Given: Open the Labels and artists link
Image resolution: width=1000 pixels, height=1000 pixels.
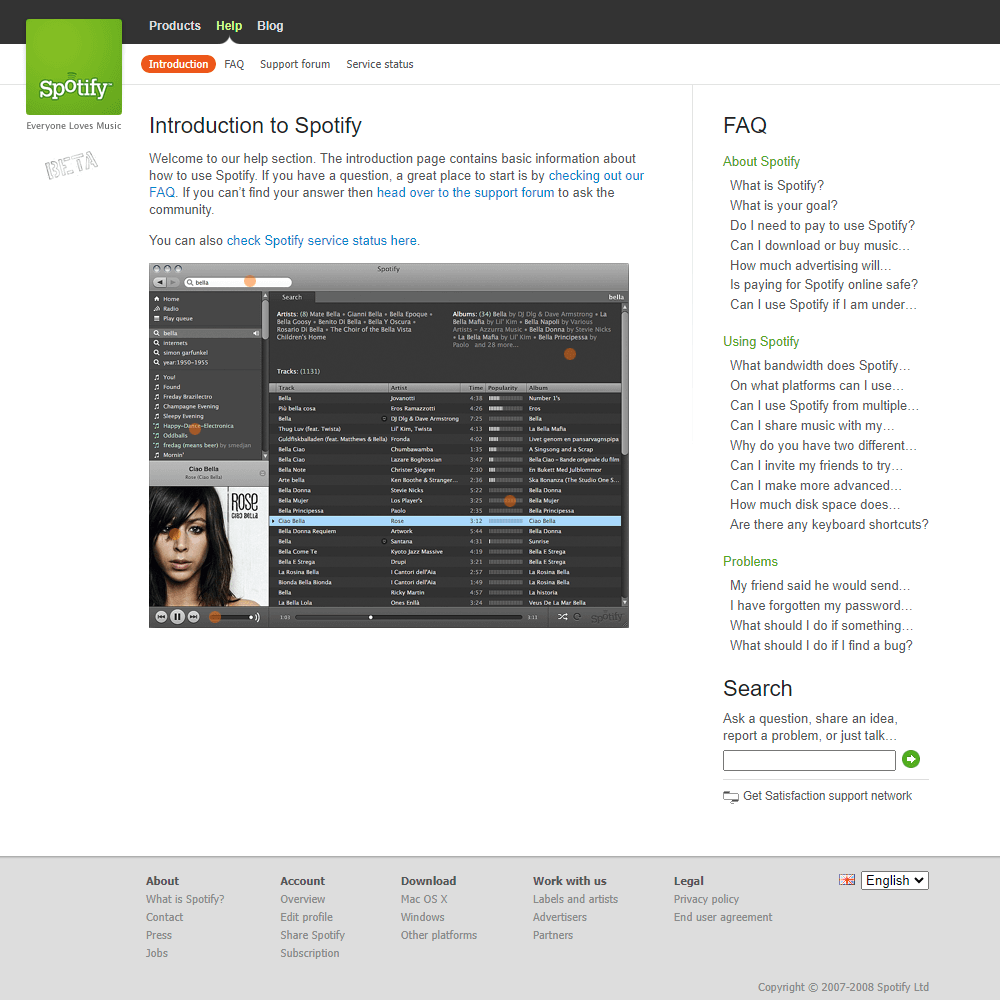Looking at the screenshot, I should [575, 899].
